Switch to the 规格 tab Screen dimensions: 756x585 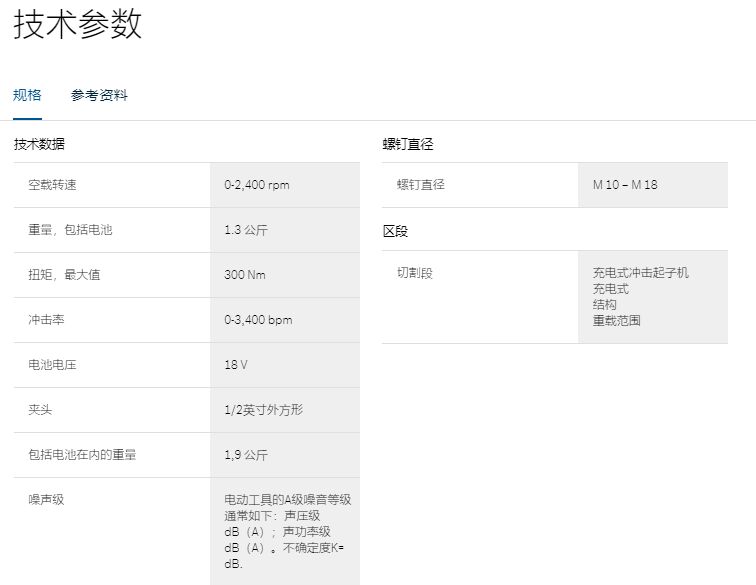(27, 96)
